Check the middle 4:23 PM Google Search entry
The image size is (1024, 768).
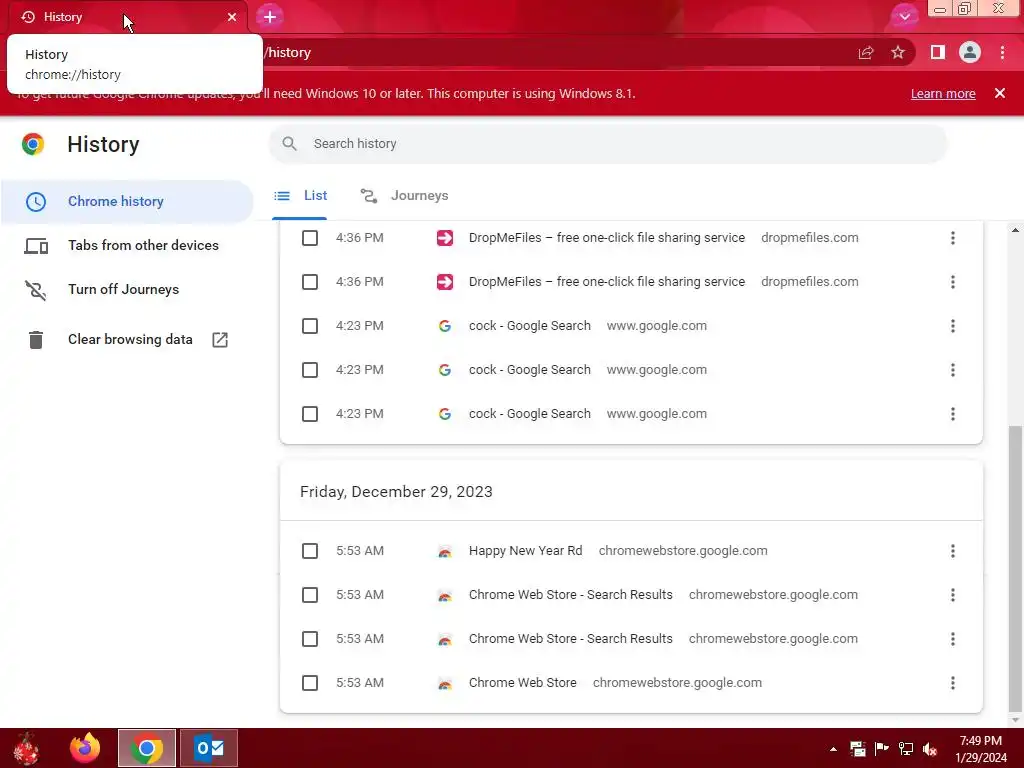310,370
